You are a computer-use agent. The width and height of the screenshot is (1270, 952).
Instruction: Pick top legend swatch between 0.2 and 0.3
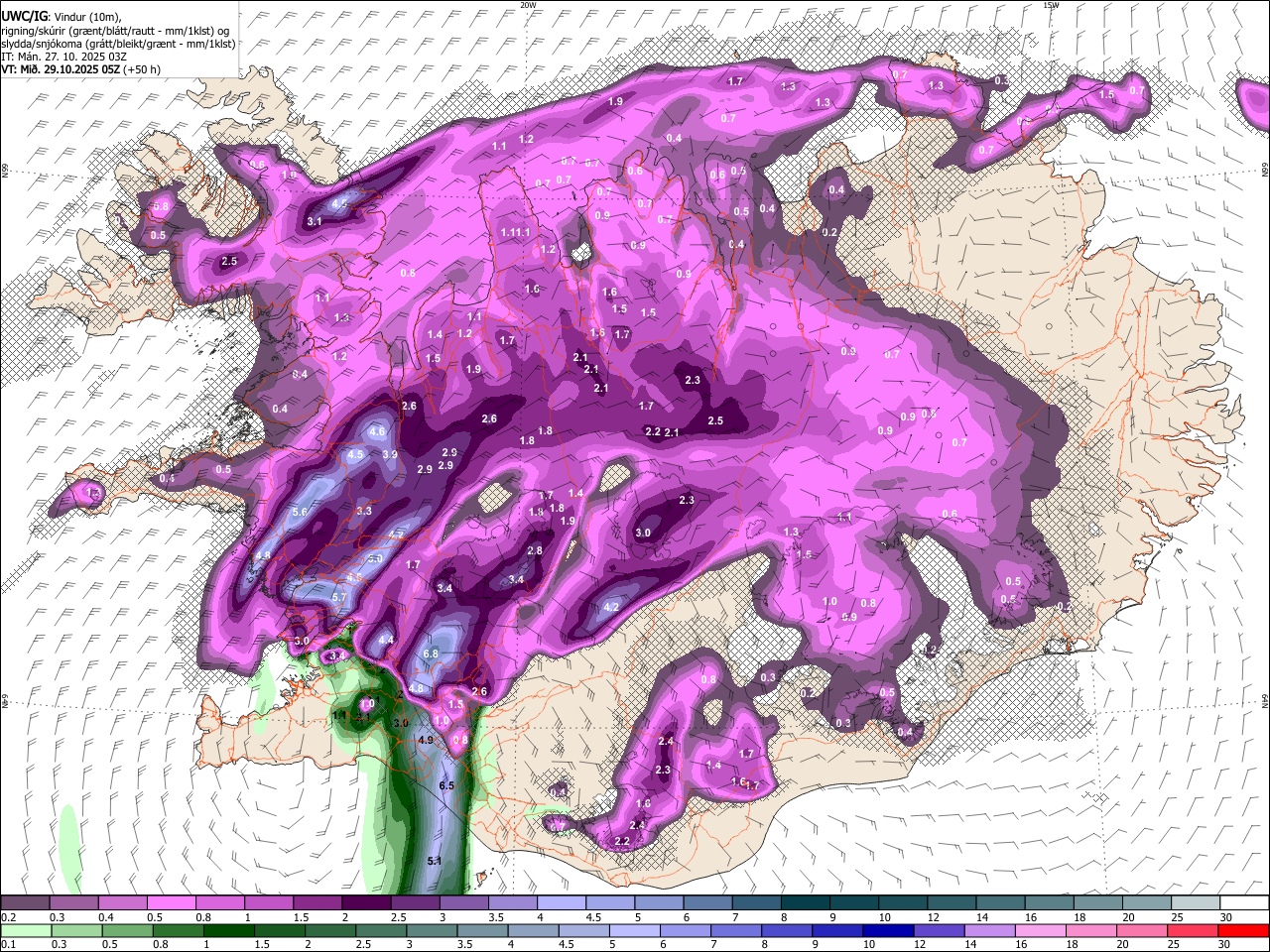click(x=25, y=903)
